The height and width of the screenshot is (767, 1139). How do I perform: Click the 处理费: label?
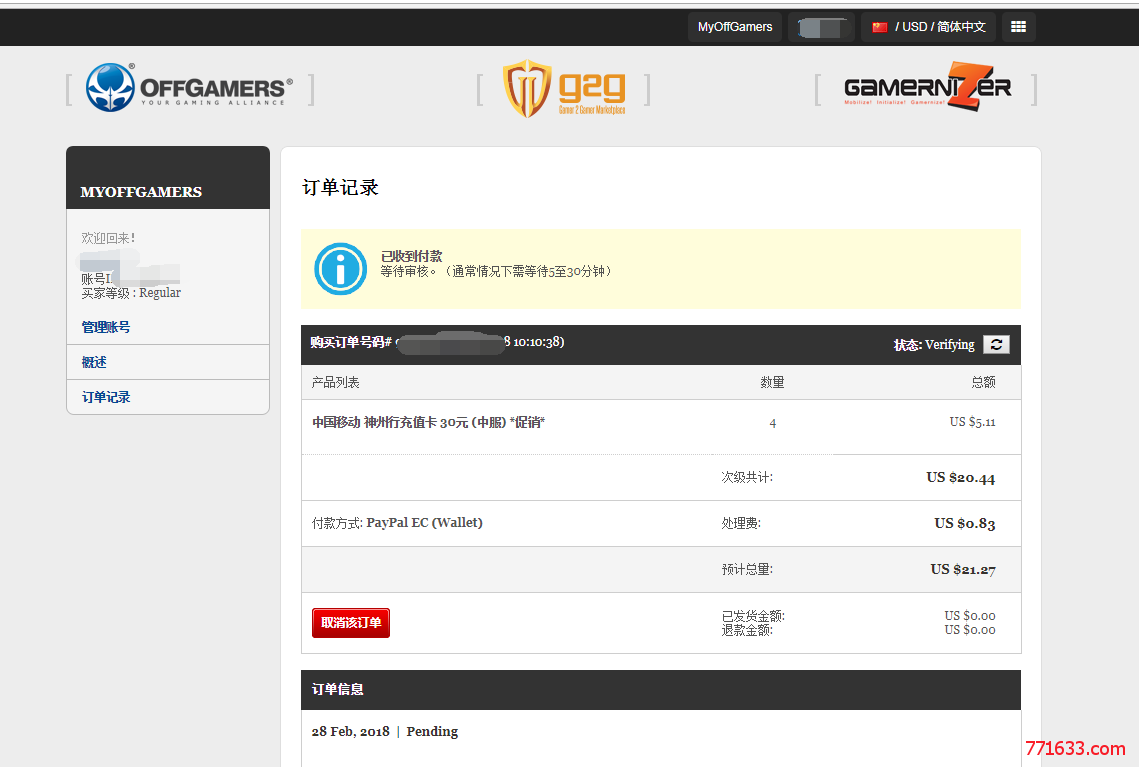pos(741,523)
